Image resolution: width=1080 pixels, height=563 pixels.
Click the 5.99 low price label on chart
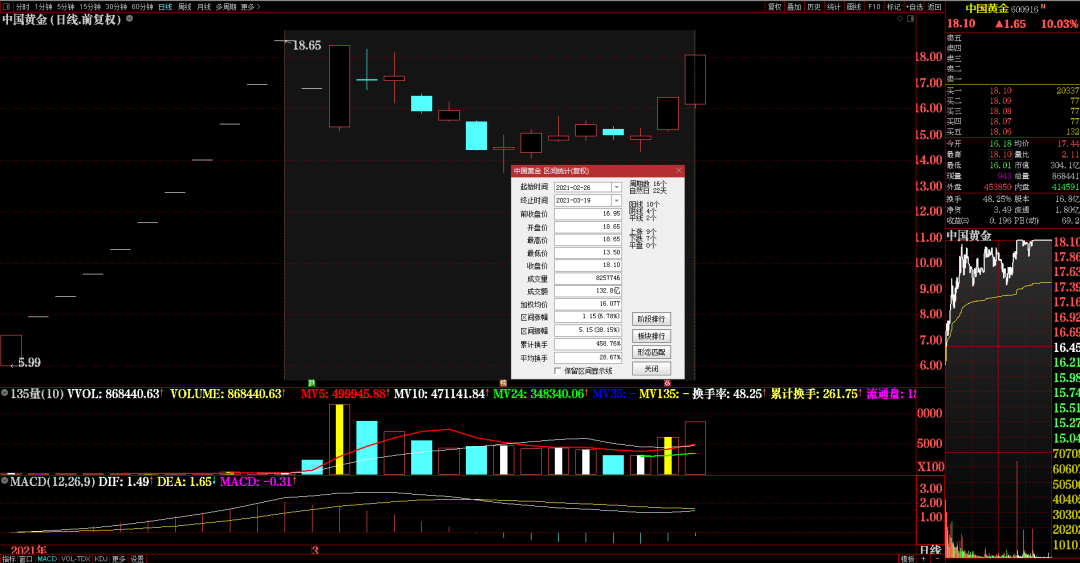(30, 362)
